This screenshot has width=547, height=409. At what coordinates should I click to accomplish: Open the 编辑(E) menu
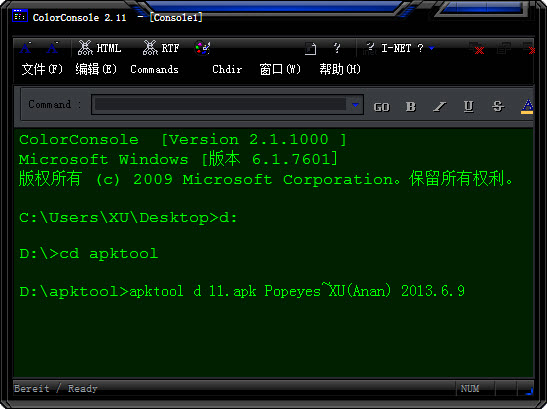pos(96,69)
